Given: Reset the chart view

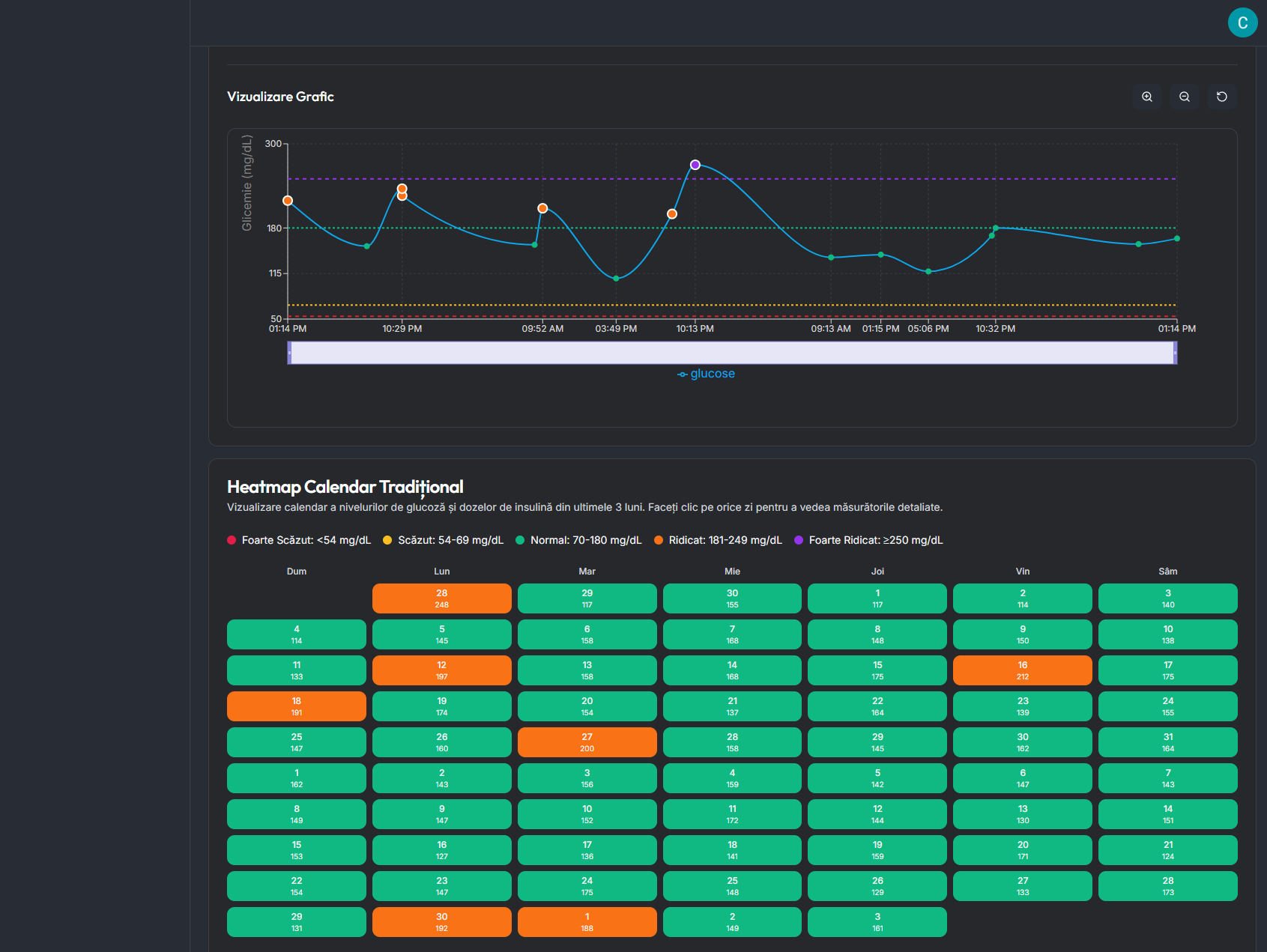Looking at the screenshot, I should click(1221, 97).
